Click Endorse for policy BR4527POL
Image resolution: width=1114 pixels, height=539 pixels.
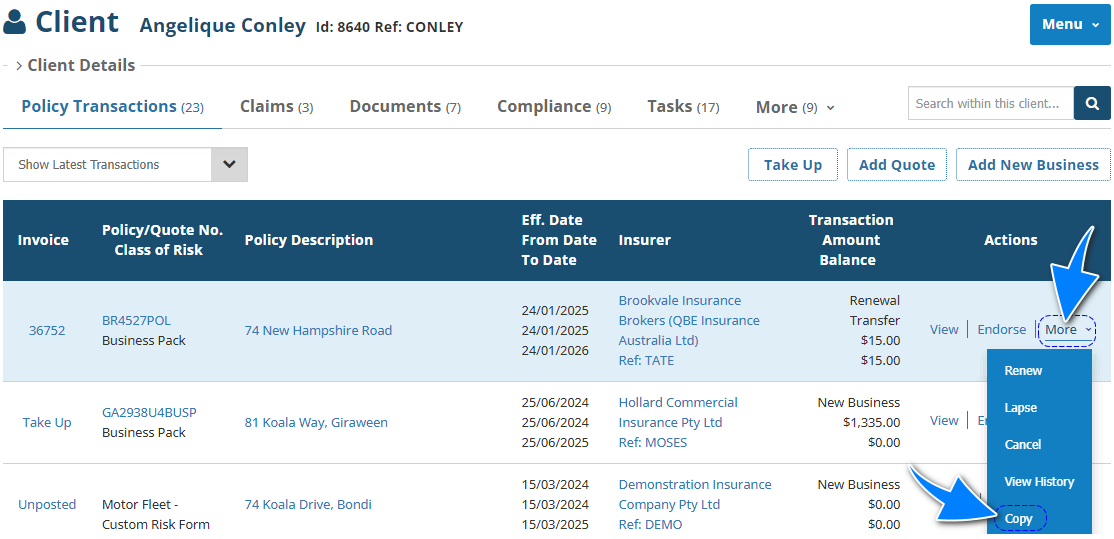click(x=1001, y=329)
